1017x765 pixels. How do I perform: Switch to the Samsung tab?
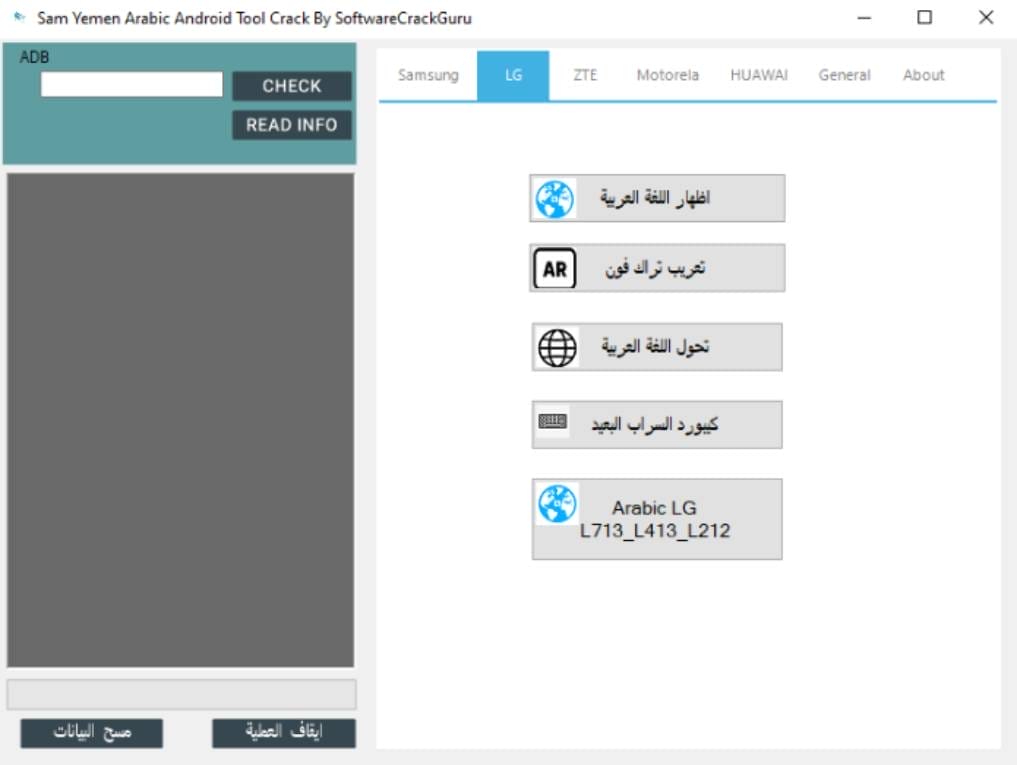tap(427, 74)
